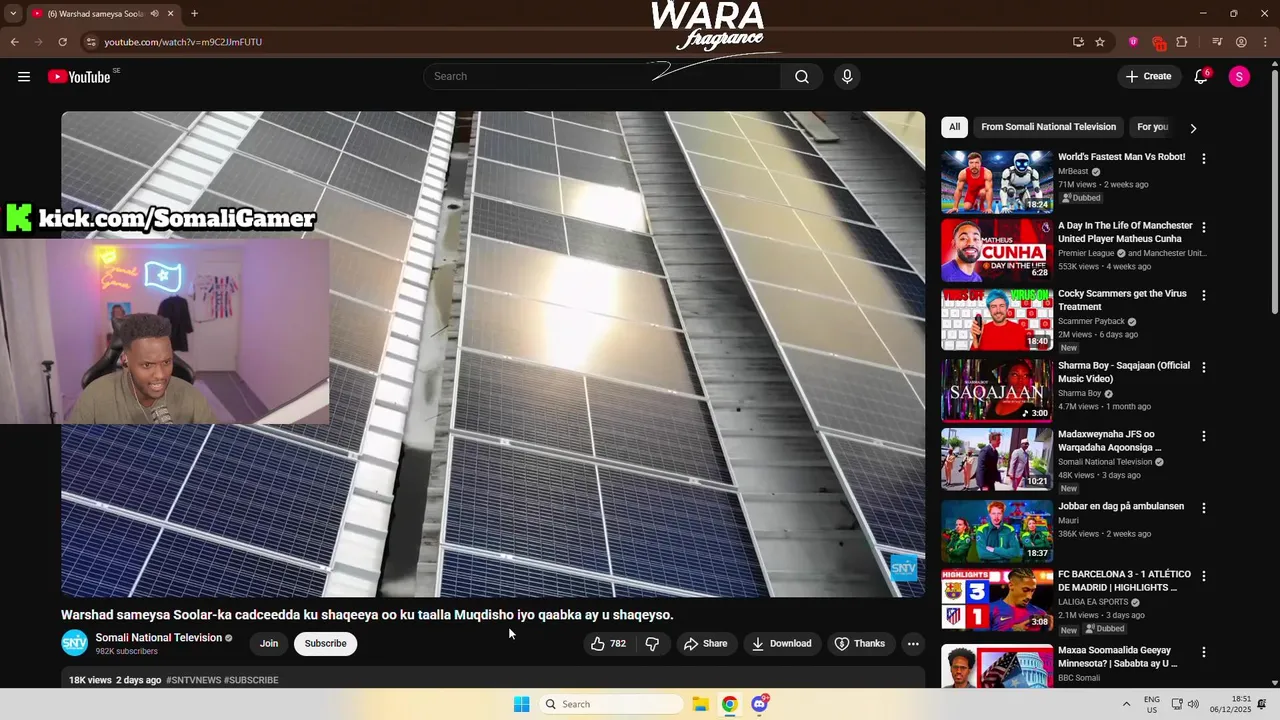Open Chrome three-dot menu
Viewport: 1280px width, 720px height.
coord(1264,42)
